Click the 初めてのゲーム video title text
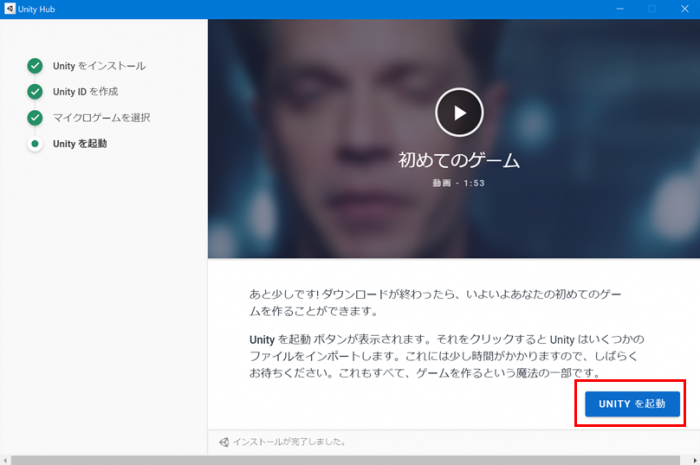The image size is (700, 465). click(459, 160)
